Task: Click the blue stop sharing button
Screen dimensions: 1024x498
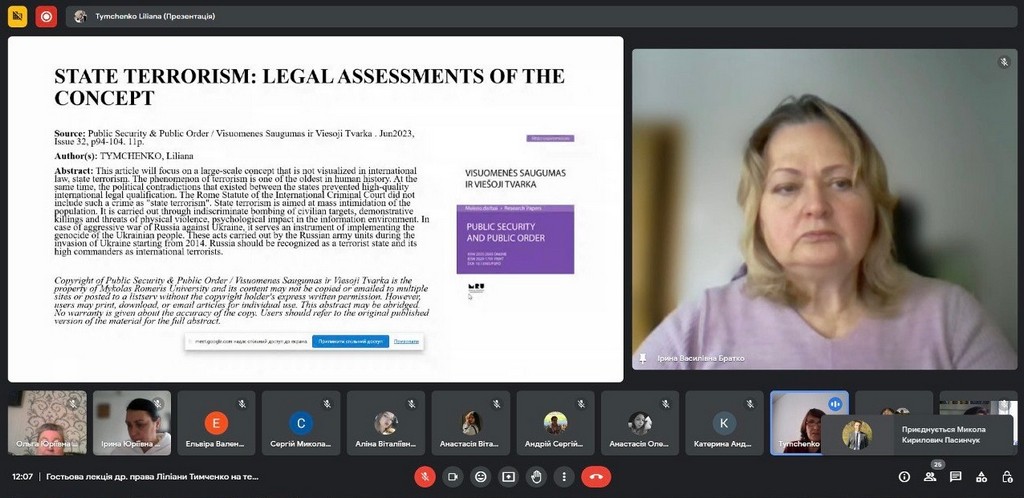Action: [x=349, y=341]
